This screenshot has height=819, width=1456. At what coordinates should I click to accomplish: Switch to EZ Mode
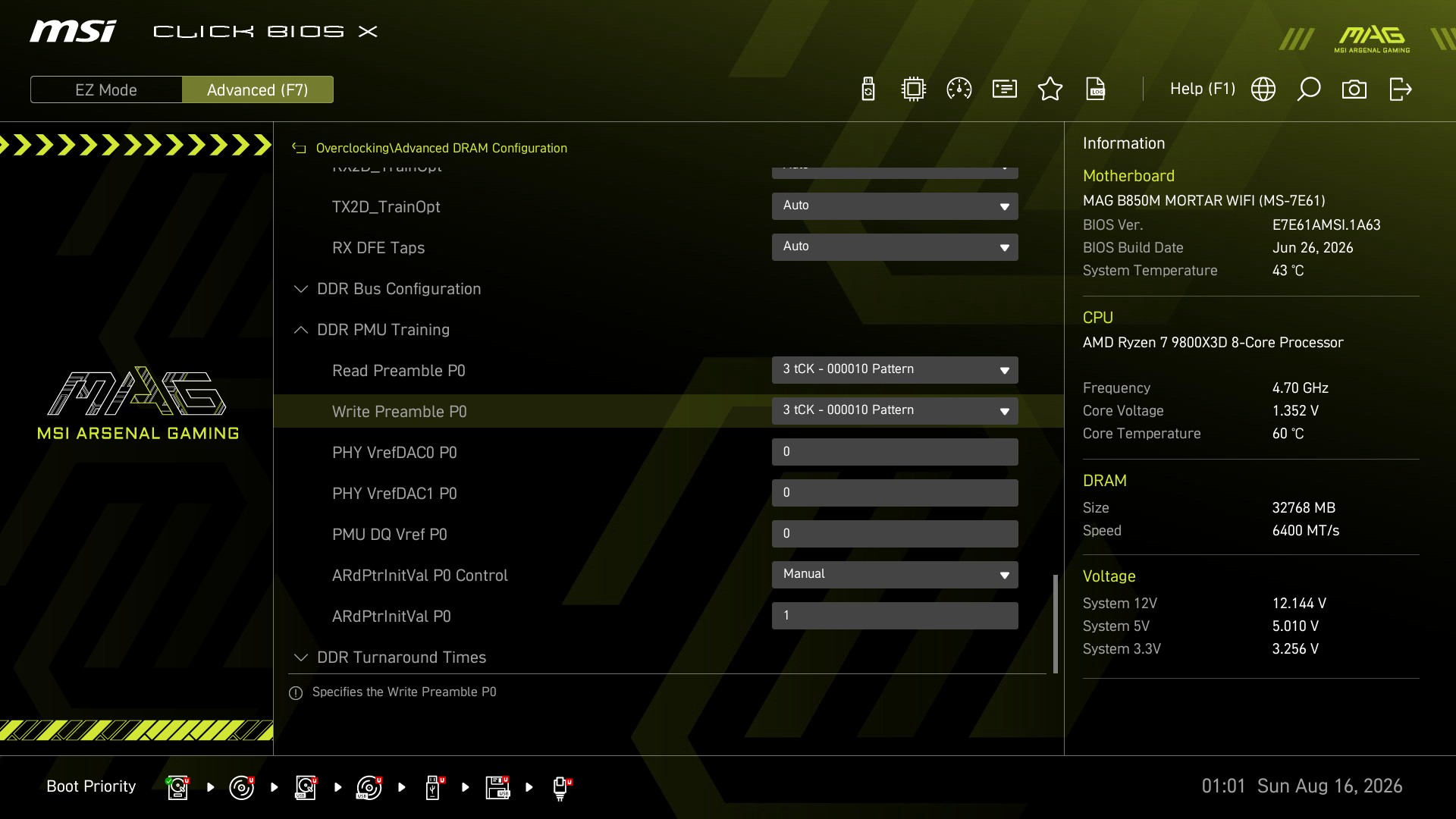pos(106,89)
